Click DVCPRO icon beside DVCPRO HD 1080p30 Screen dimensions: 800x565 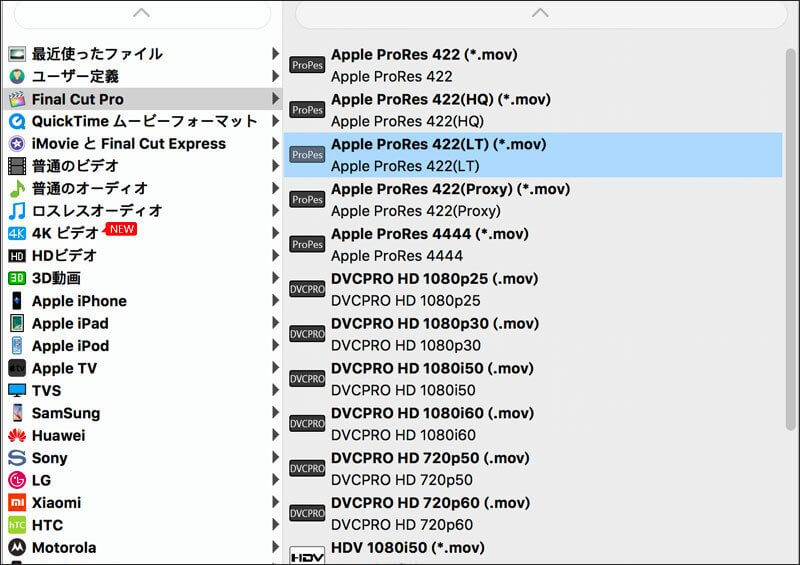(x=307, y=334)
